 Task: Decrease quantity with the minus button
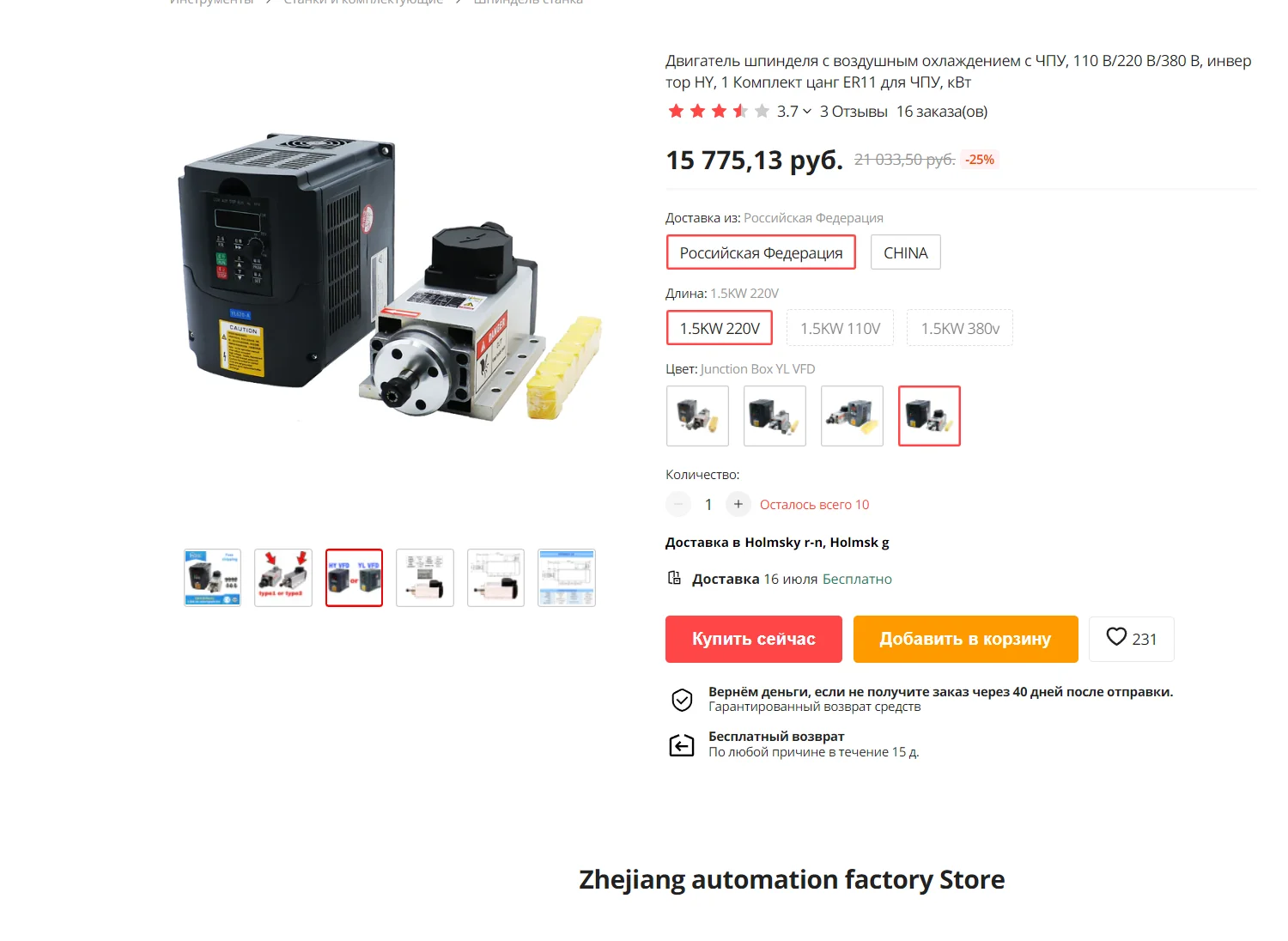pos(678,504)
